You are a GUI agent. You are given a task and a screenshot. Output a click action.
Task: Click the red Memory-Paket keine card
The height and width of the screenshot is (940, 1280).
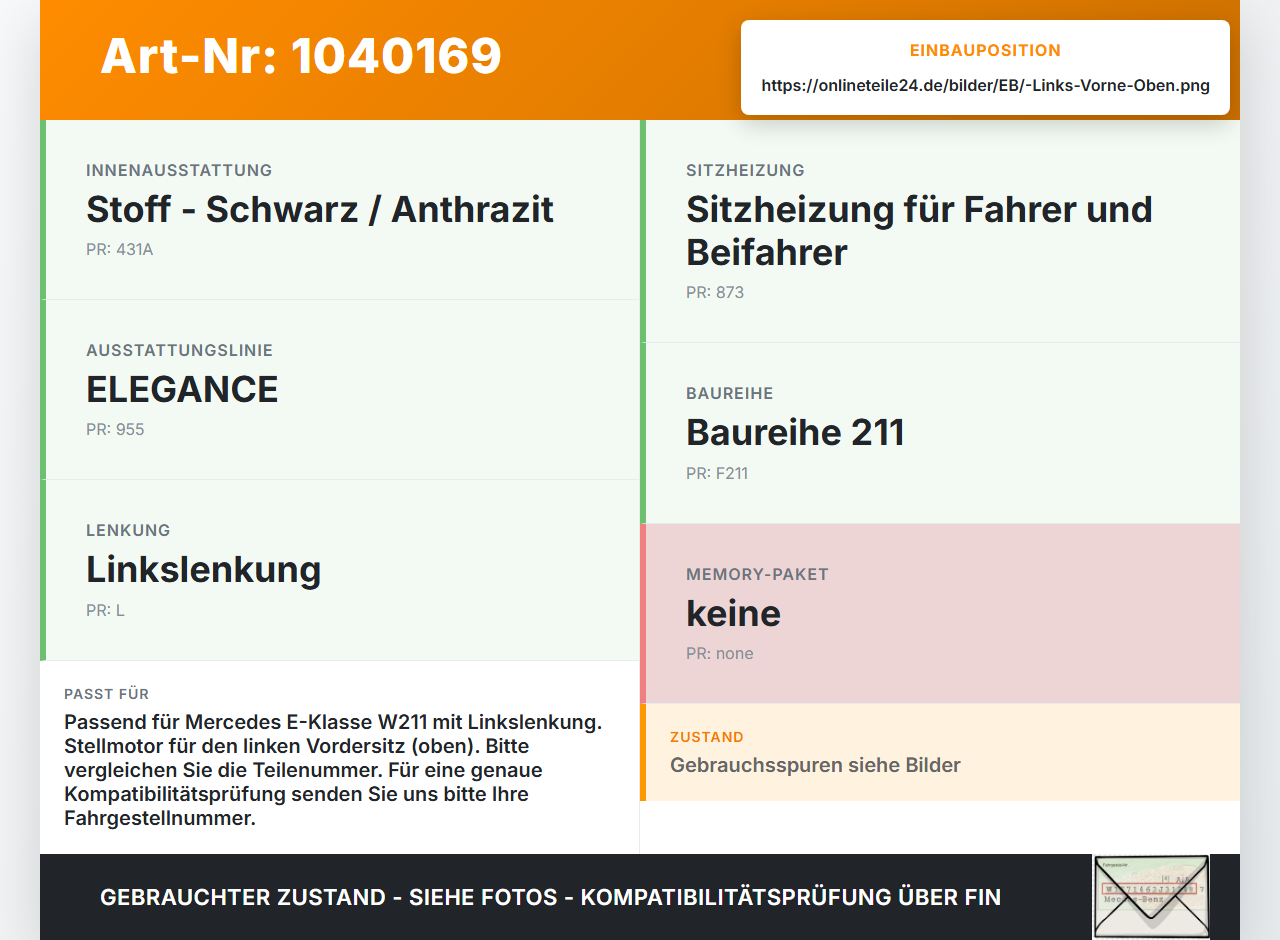[940, 613]
